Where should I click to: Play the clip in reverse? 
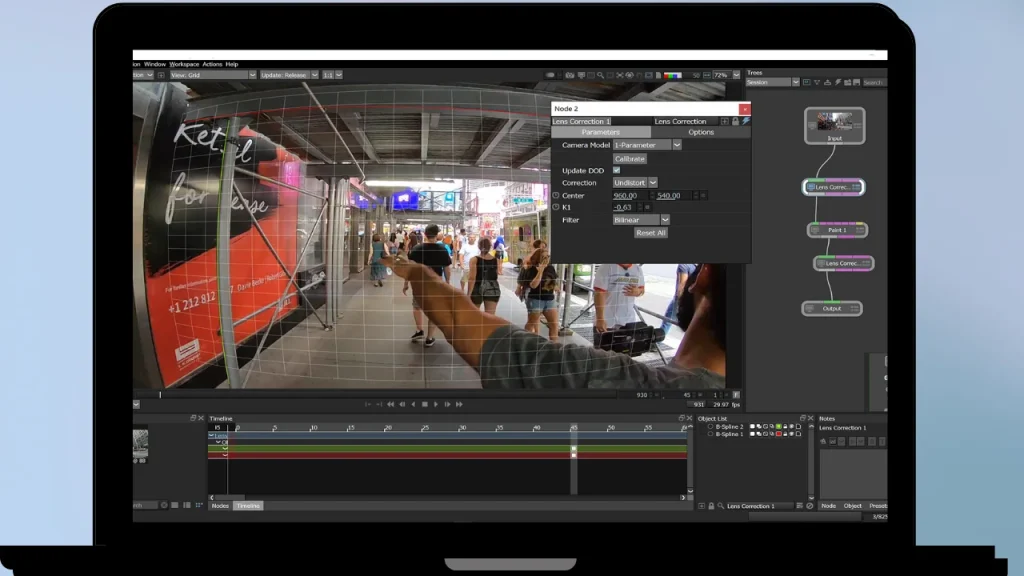[x=413, y=404]
